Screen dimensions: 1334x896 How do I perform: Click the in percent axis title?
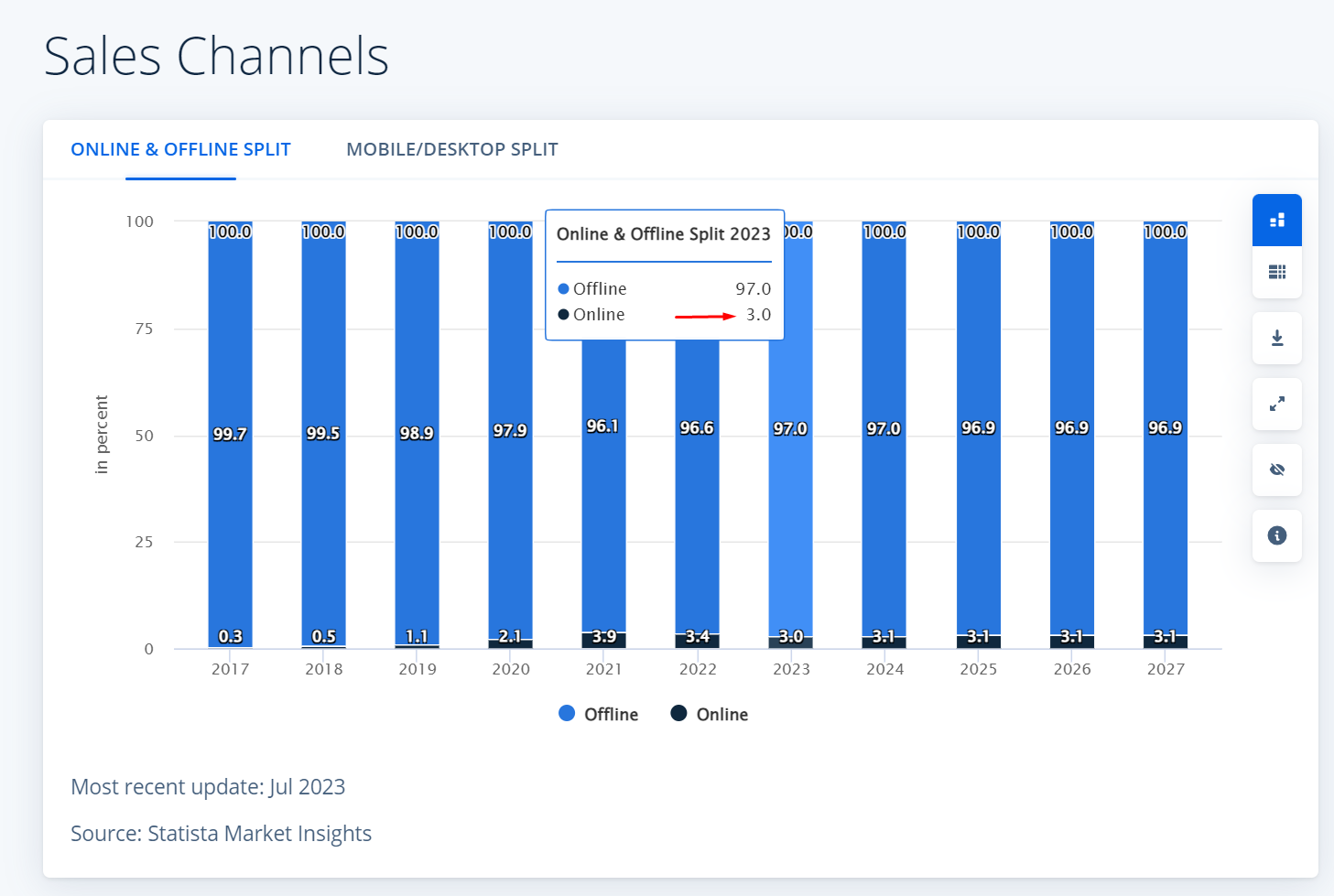102,435
